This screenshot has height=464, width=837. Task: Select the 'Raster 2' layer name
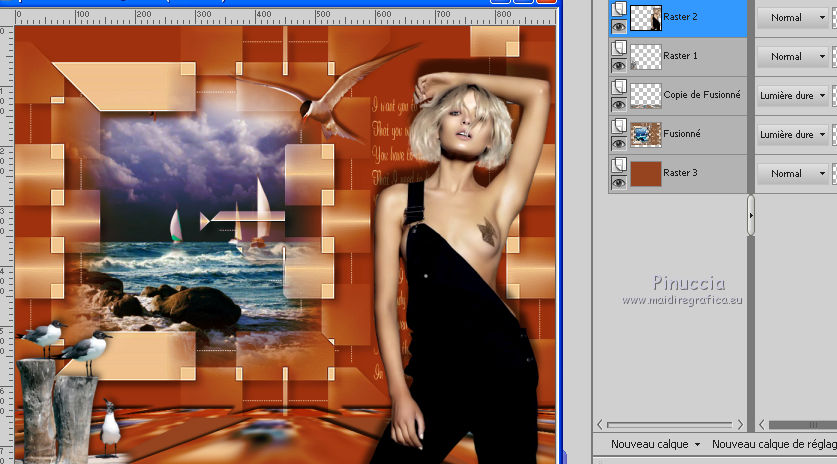tap(680, 17)
